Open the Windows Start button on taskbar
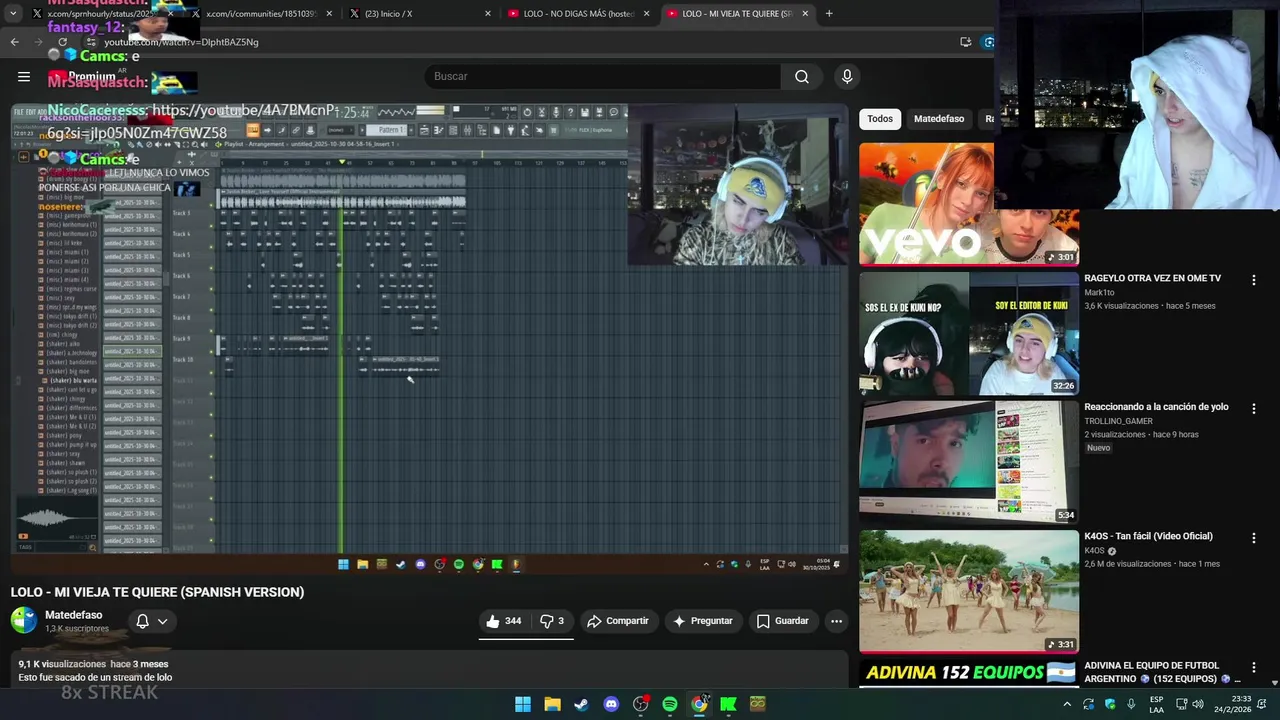 click(x=522, y=704)
